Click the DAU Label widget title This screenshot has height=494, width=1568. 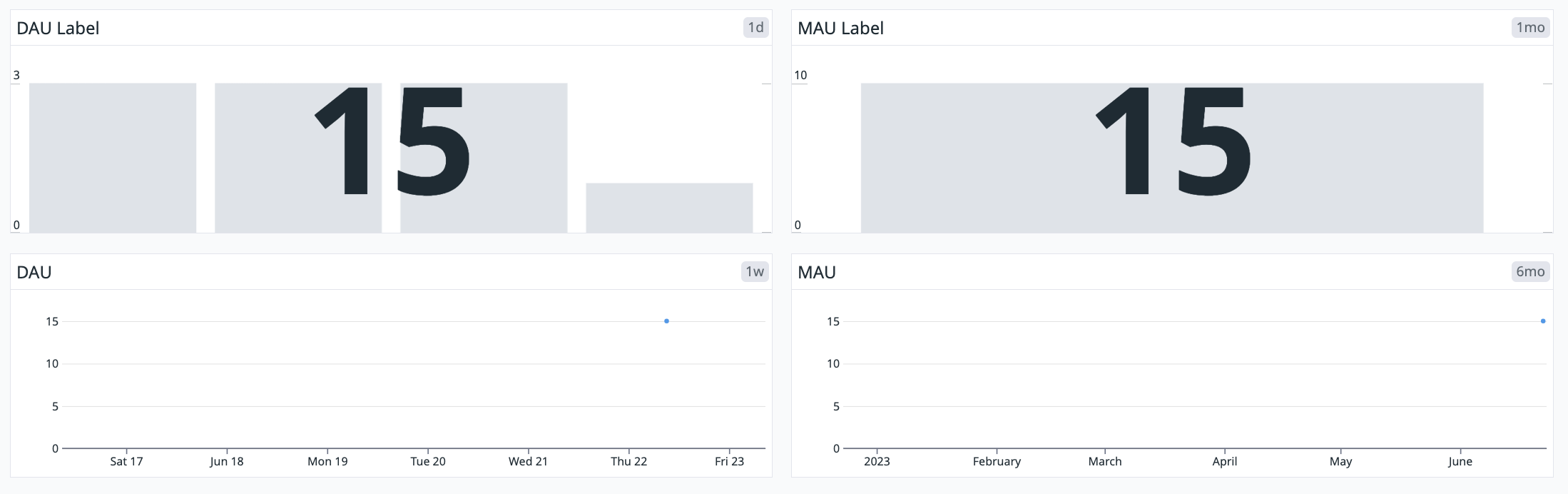tap(58, 28)
